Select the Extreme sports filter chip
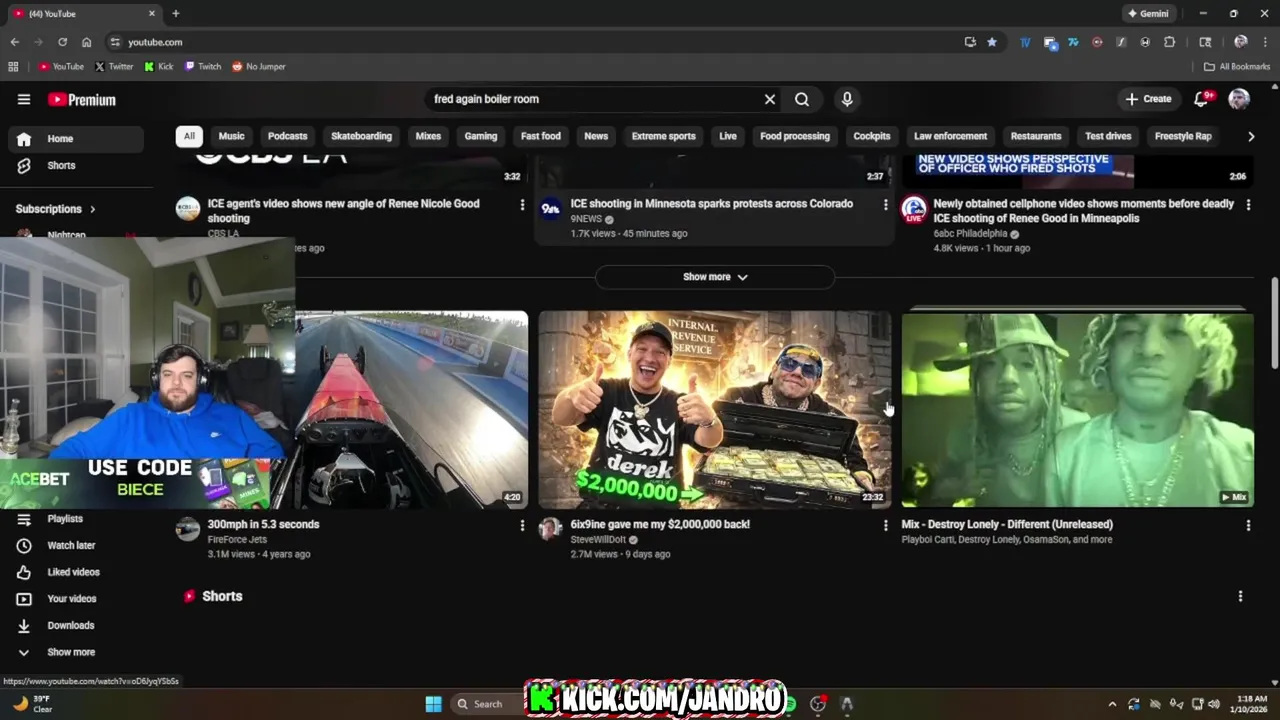 point(664,136)
